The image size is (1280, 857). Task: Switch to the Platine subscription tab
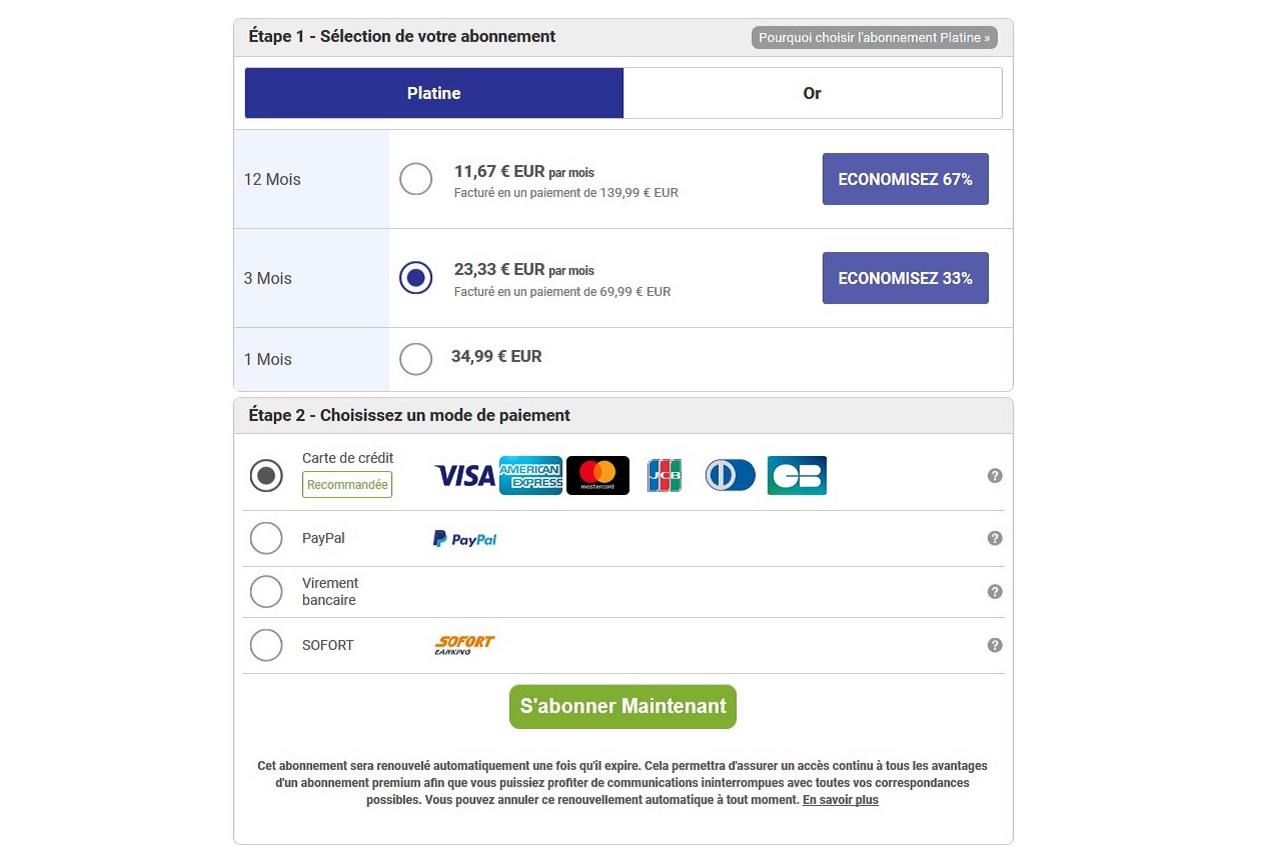[434, 93]
